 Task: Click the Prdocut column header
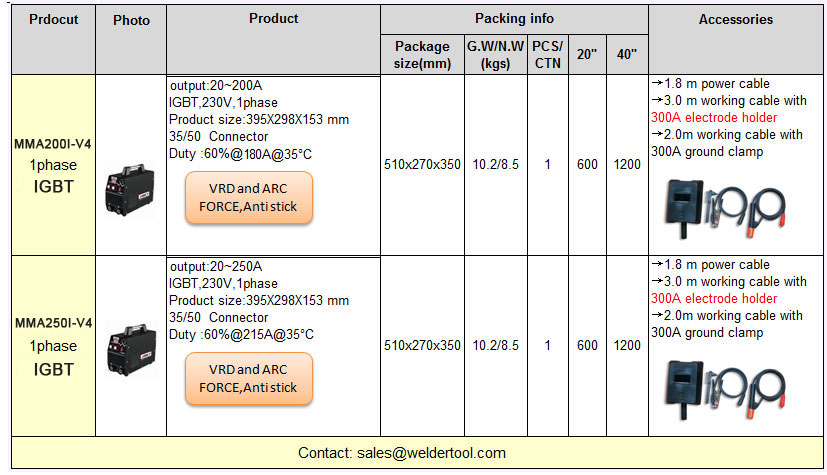54,21
